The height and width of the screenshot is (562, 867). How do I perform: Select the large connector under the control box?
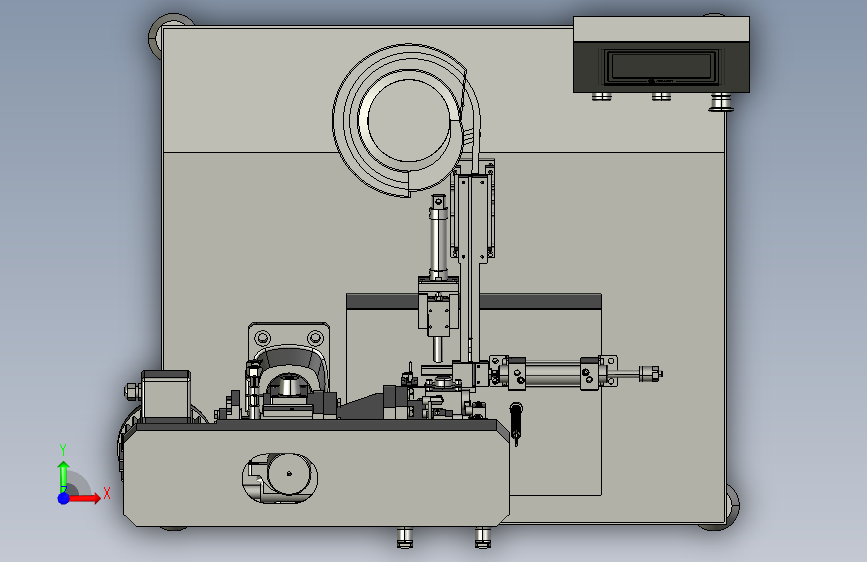[x=721, y=102]
